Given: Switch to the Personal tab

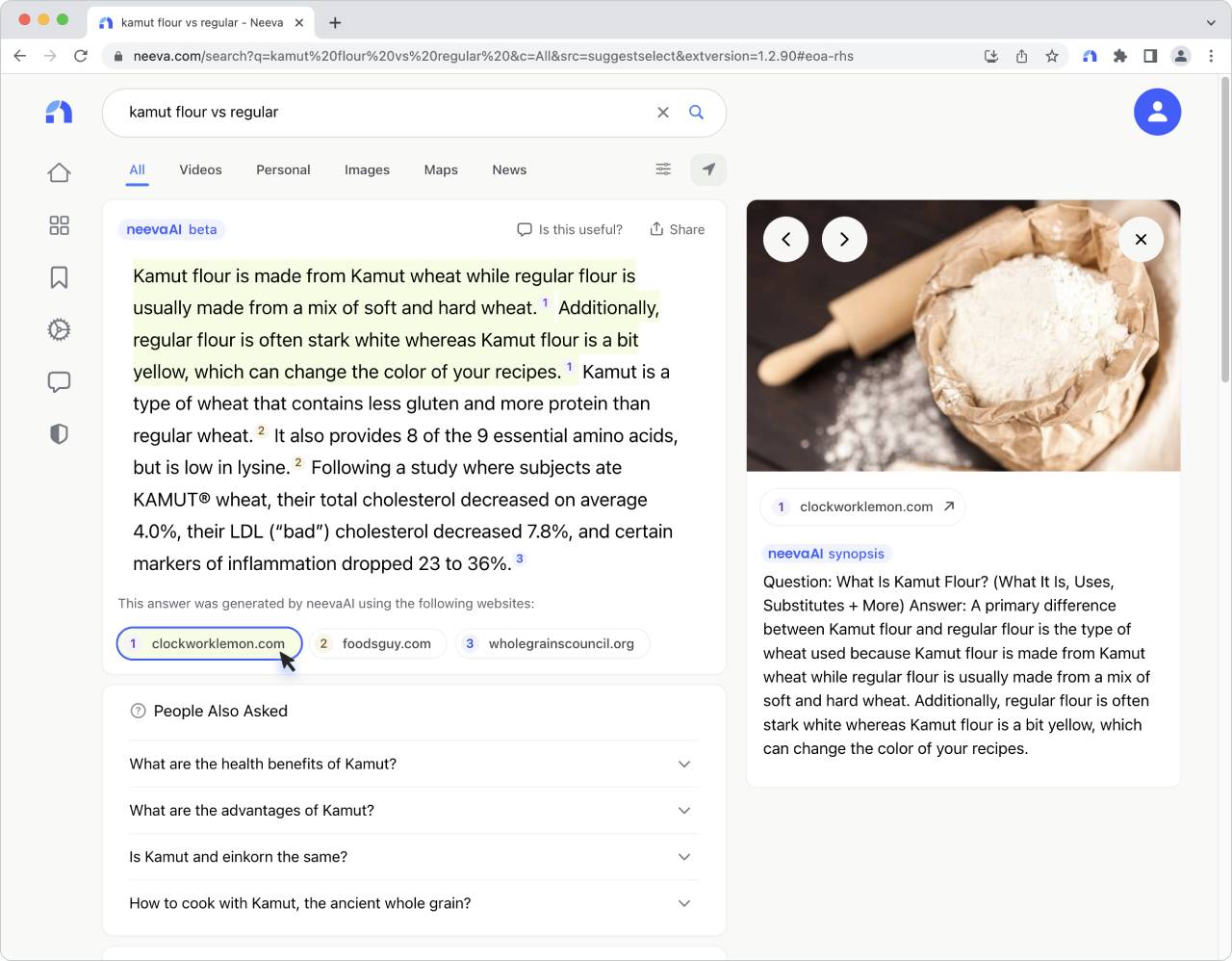Looking at the screenshot, I should tap(283, 169).
